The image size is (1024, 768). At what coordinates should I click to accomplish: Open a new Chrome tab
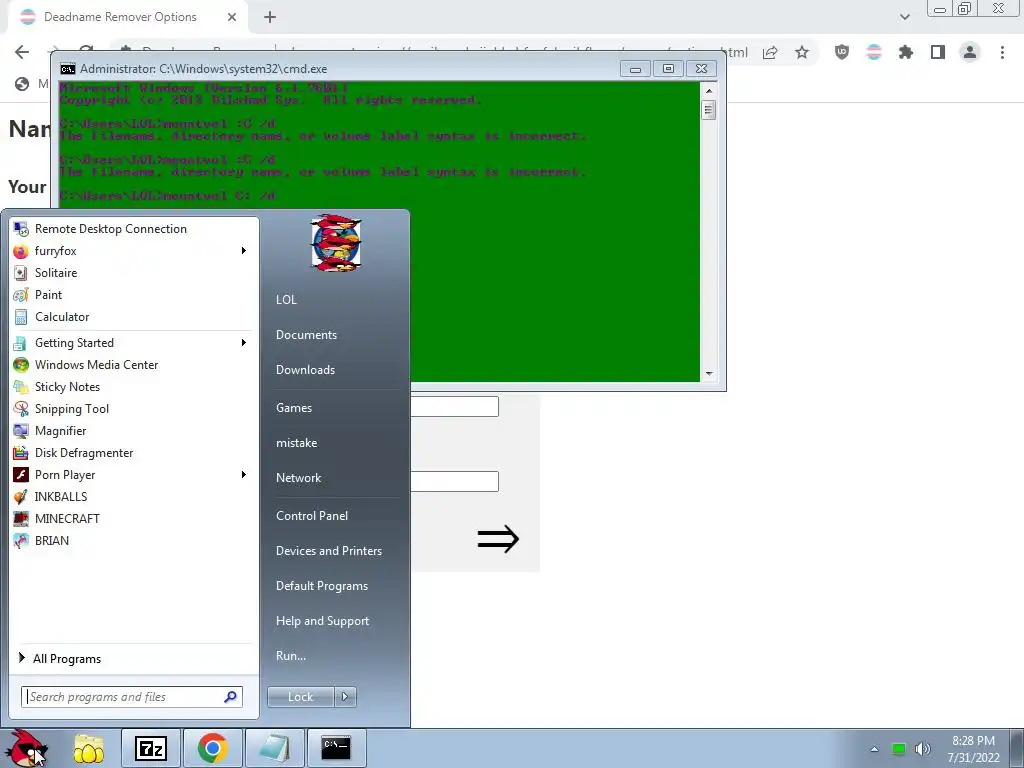[x=270, y=17]
